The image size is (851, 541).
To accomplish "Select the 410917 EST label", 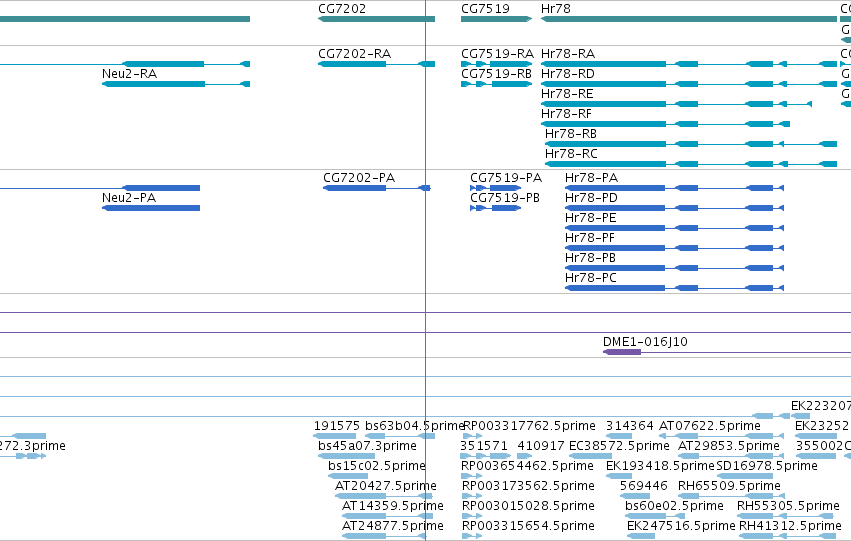I will (541, 446).
